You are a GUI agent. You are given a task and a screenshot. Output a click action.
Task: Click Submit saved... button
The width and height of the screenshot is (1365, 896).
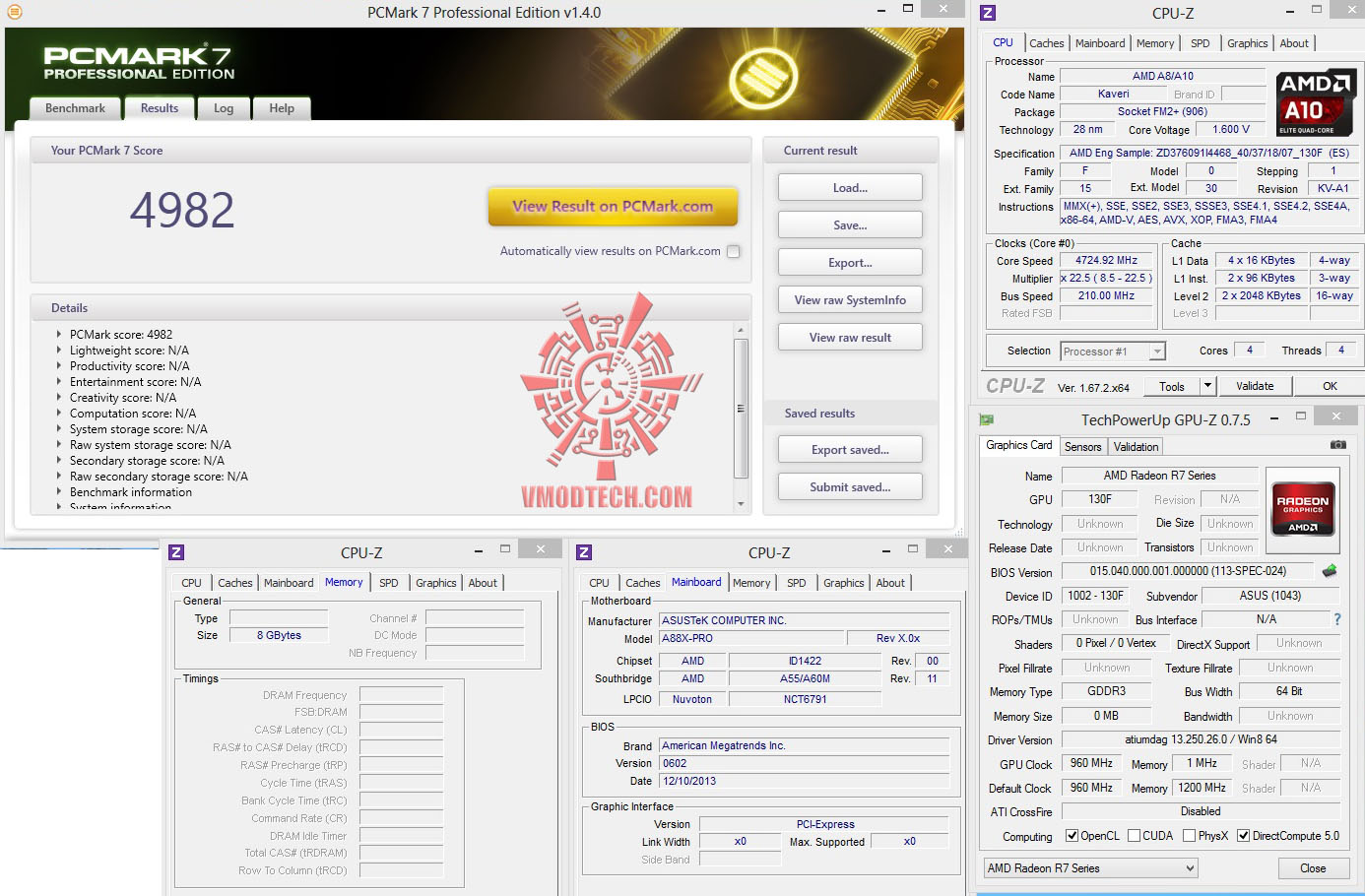coord(850,487)
